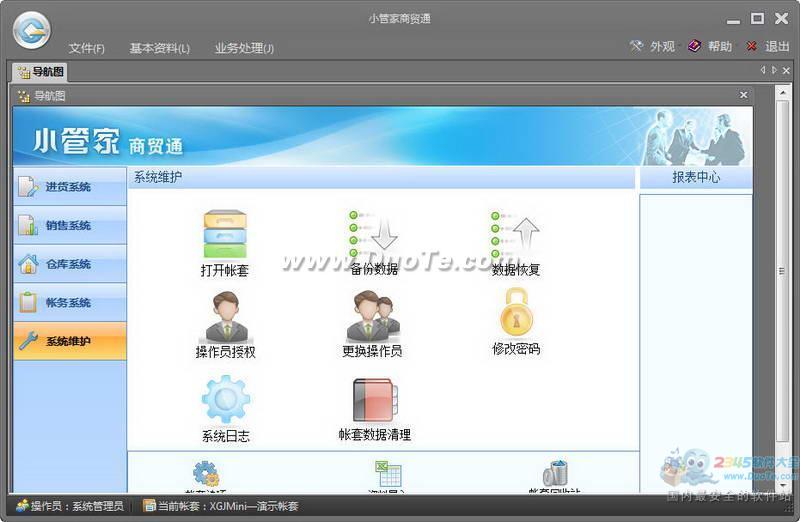The image size is (800, 522).
Task: Click the 退出 exit button
Action: point(768,46)
